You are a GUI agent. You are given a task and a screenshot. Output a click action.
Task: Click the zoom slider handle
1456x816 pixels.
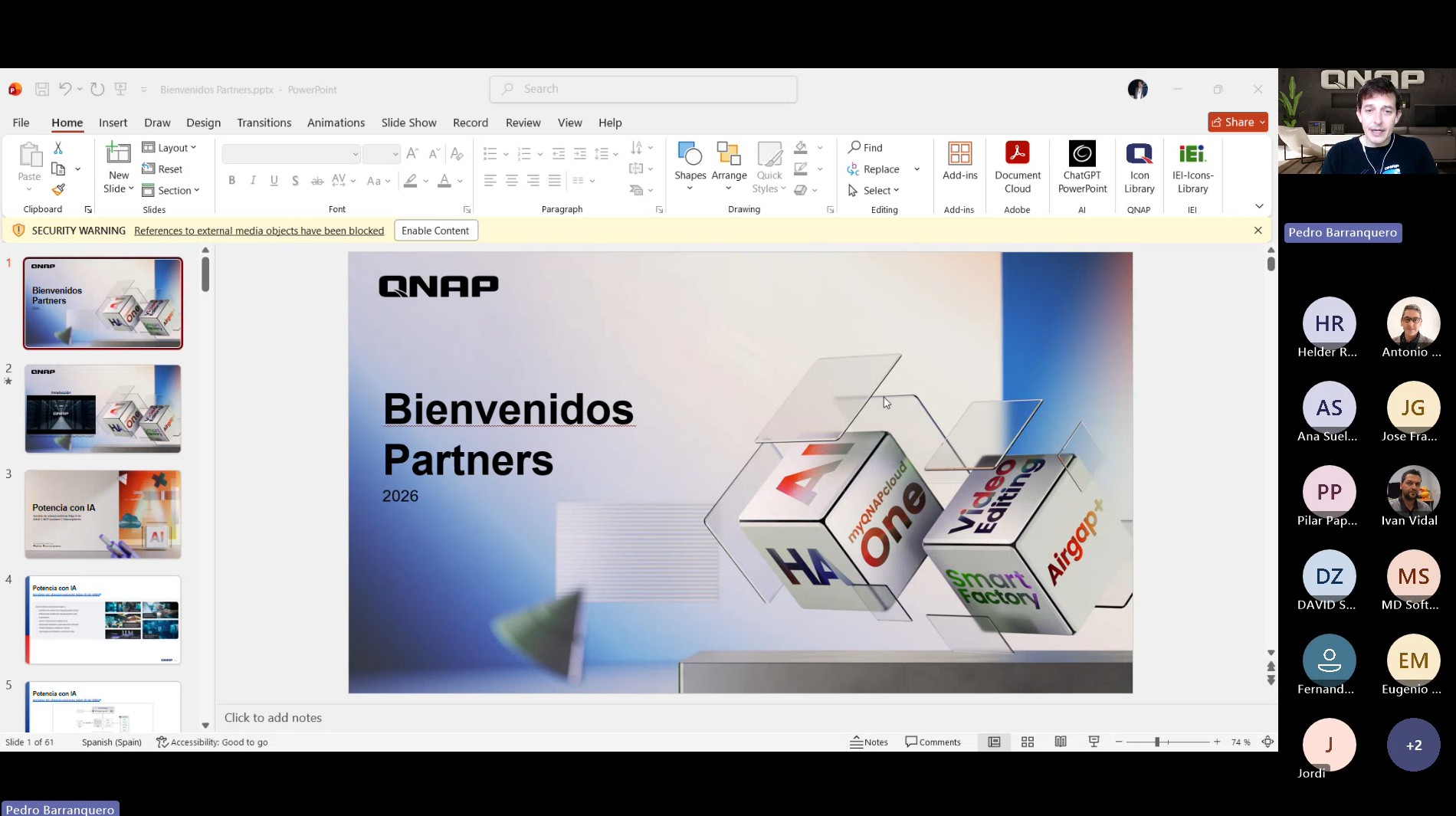(x=1157, y=742)
